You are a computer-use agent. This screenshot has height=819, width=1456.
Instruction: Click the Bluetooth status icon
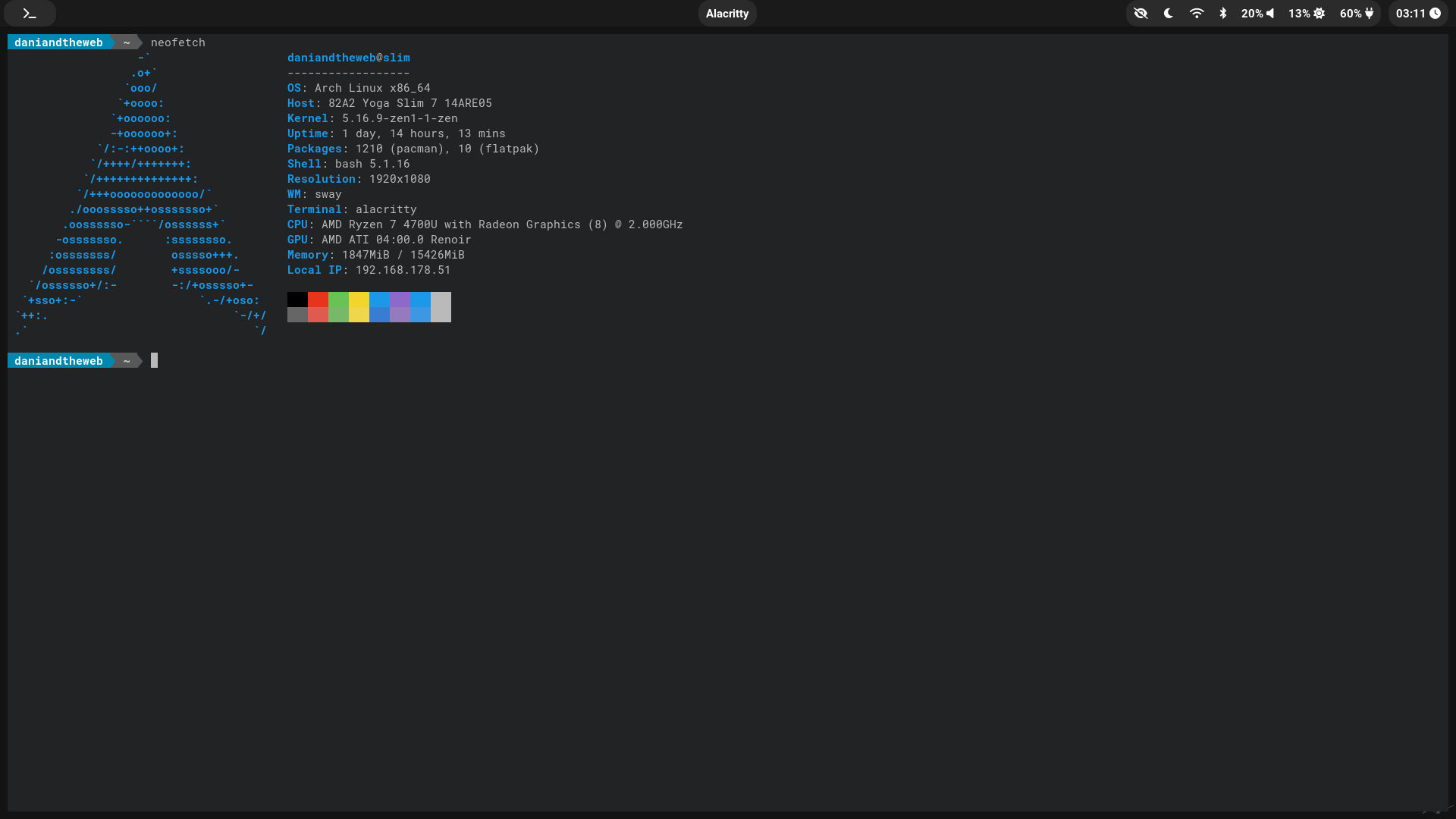[1223, 14]
